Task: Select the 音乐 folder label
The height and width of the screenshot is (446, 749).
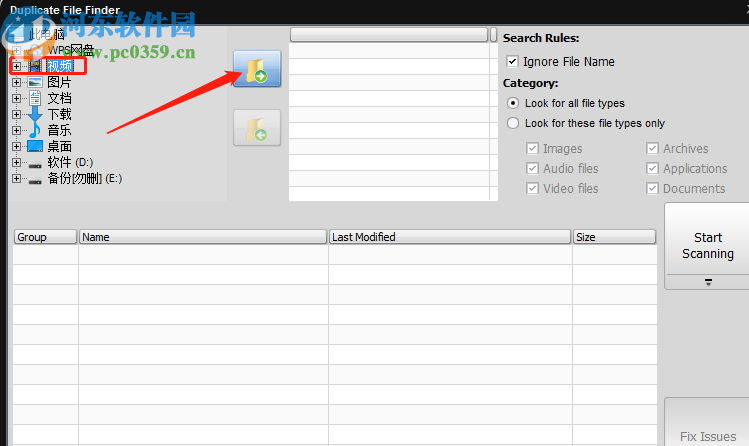Action: (59, 130)
